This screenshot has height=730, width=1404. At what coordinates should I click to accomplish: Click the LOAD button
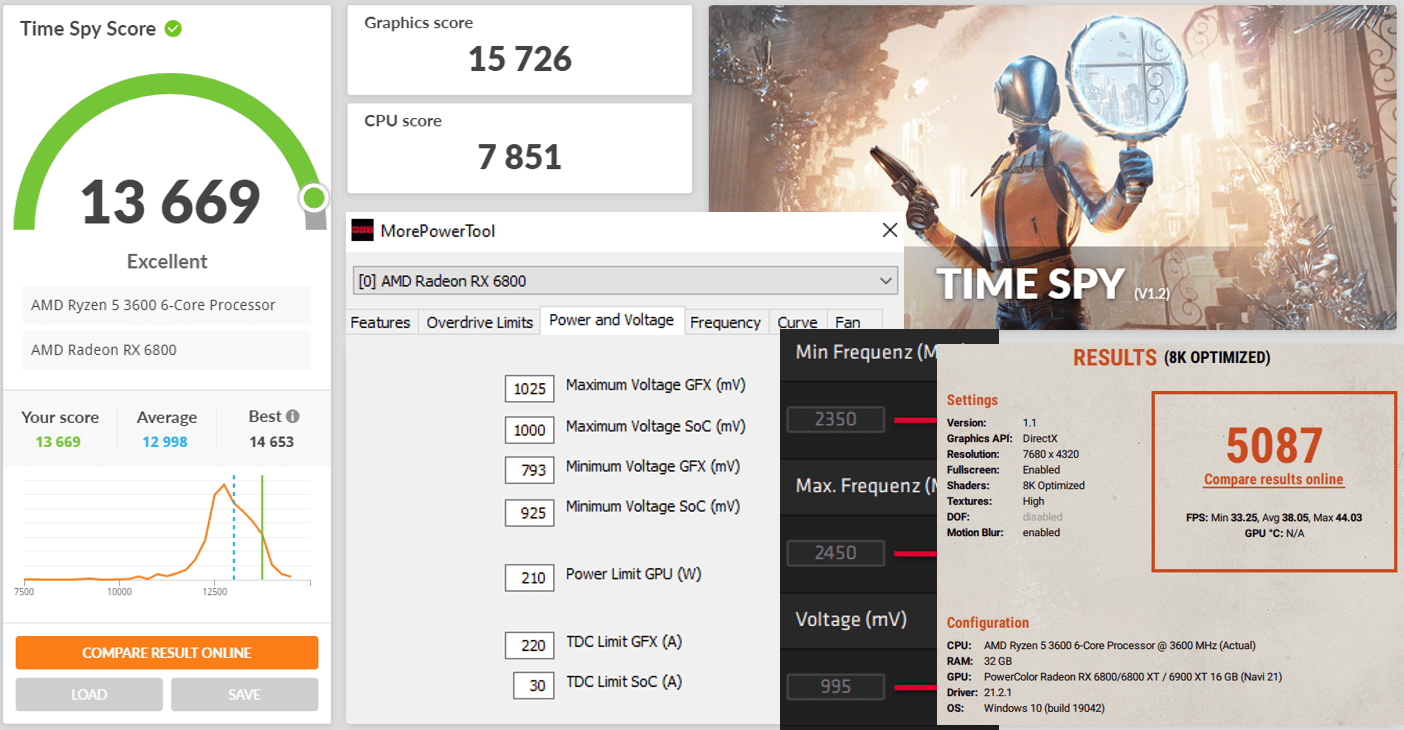pyautogui.click(x=89, y=694)
